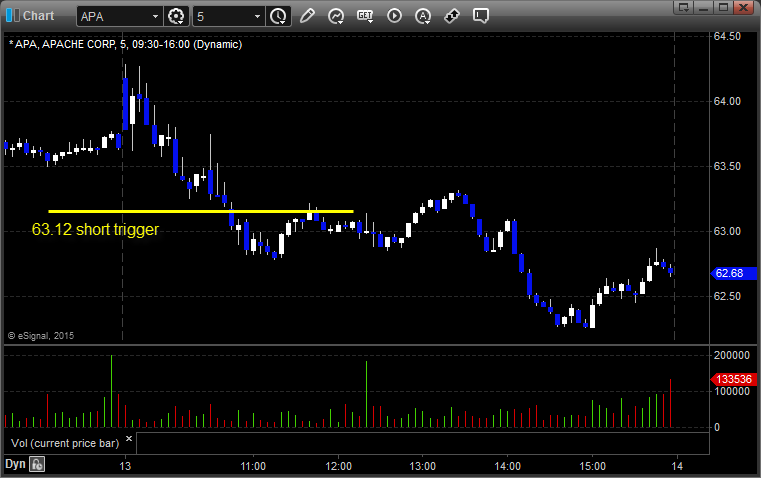The width and height of the screenshot is (761, 478).
Task: Click the Dyn label at bottom left
Action: pos(15,464)
